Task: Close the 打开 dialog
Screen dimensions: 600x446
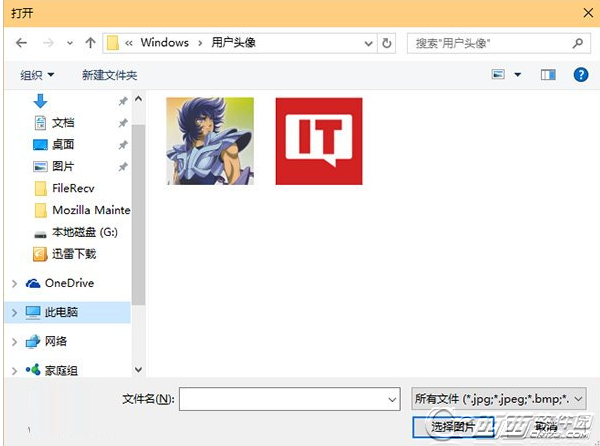Action: point(588,13)
